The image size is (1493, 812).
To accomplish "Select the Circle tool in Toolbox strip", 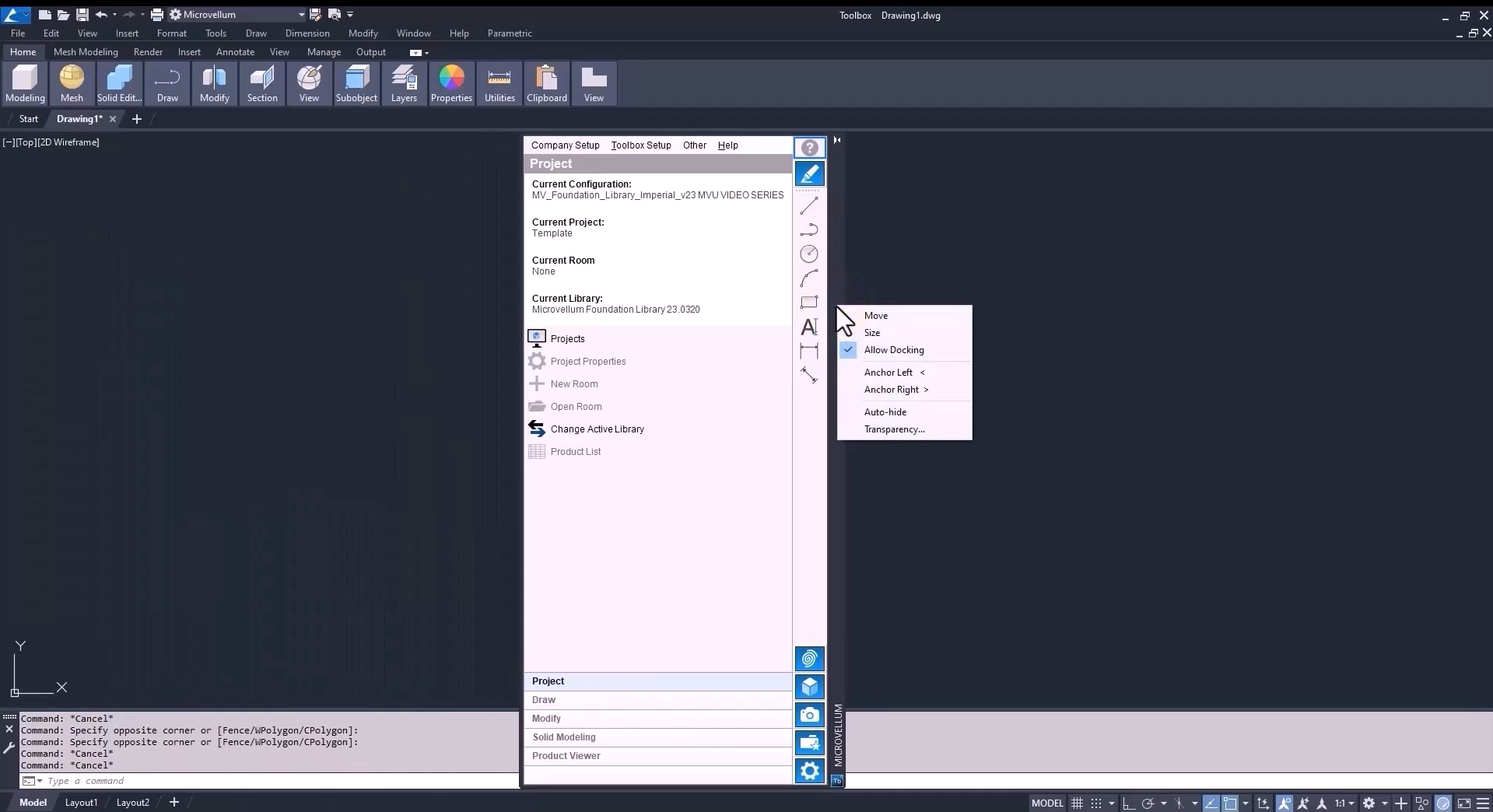I will click(809, 254).
